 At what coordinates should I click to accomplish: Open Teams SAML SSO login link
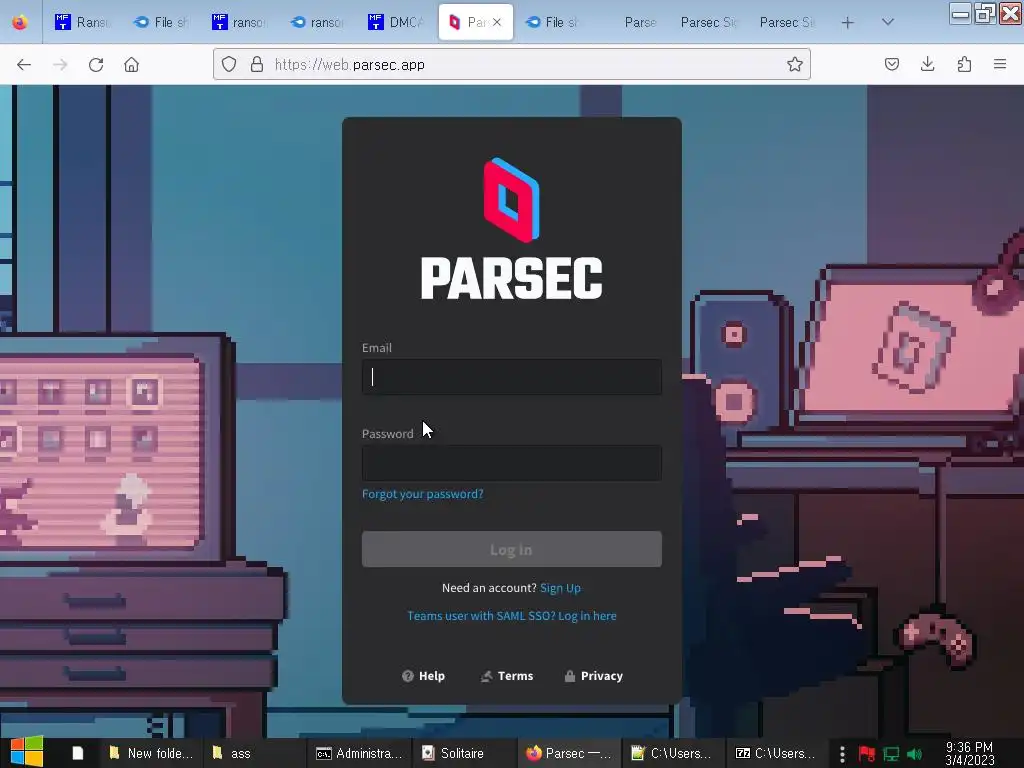(511, 616)
